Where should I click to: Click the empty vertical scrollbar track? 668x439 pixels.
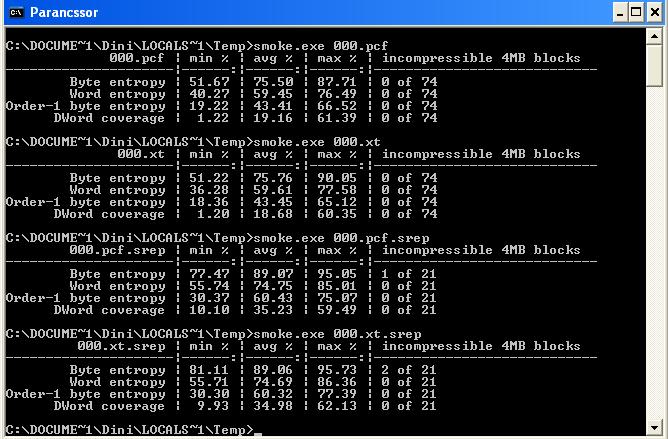point(654,253)
